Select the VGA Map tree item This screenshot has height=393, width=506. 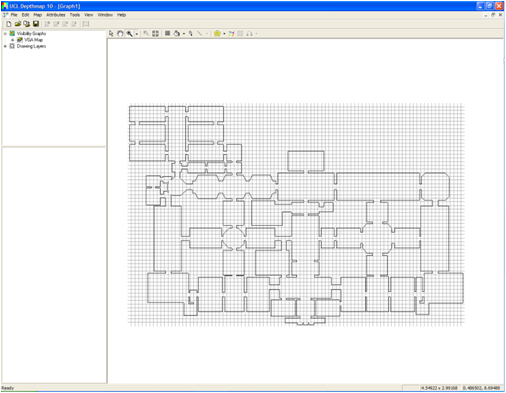33,40
